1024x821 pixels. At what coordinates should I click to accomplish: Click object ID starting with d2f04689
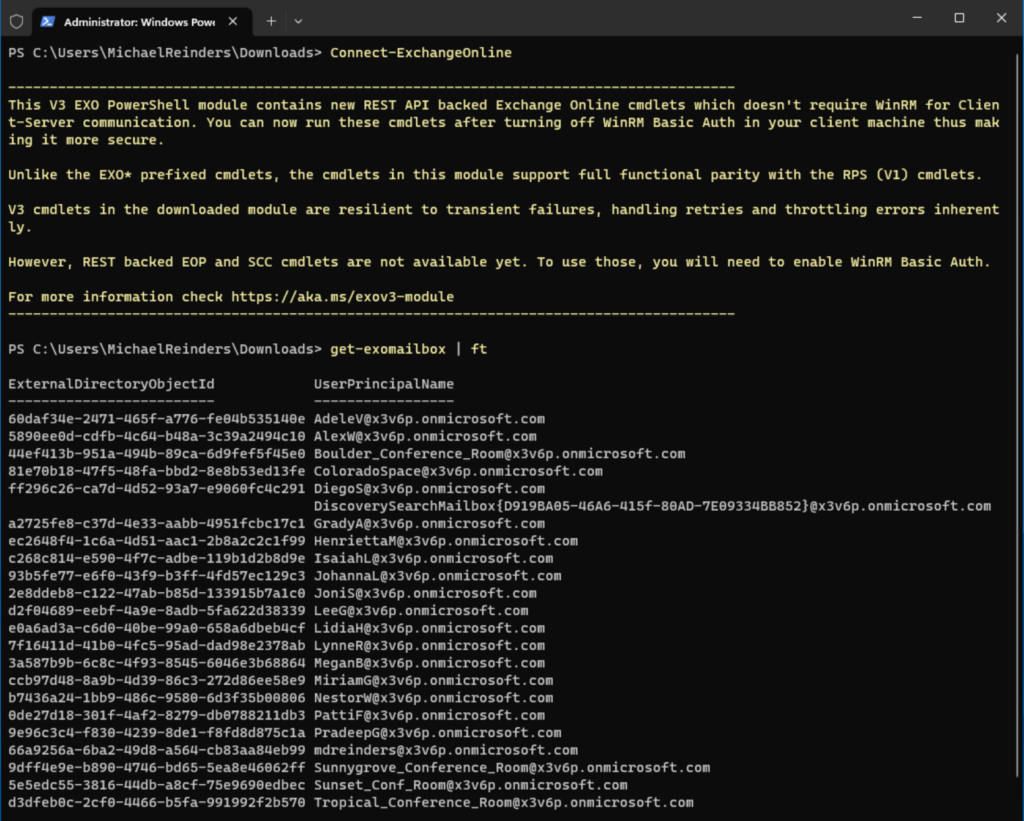coord(157,611)
